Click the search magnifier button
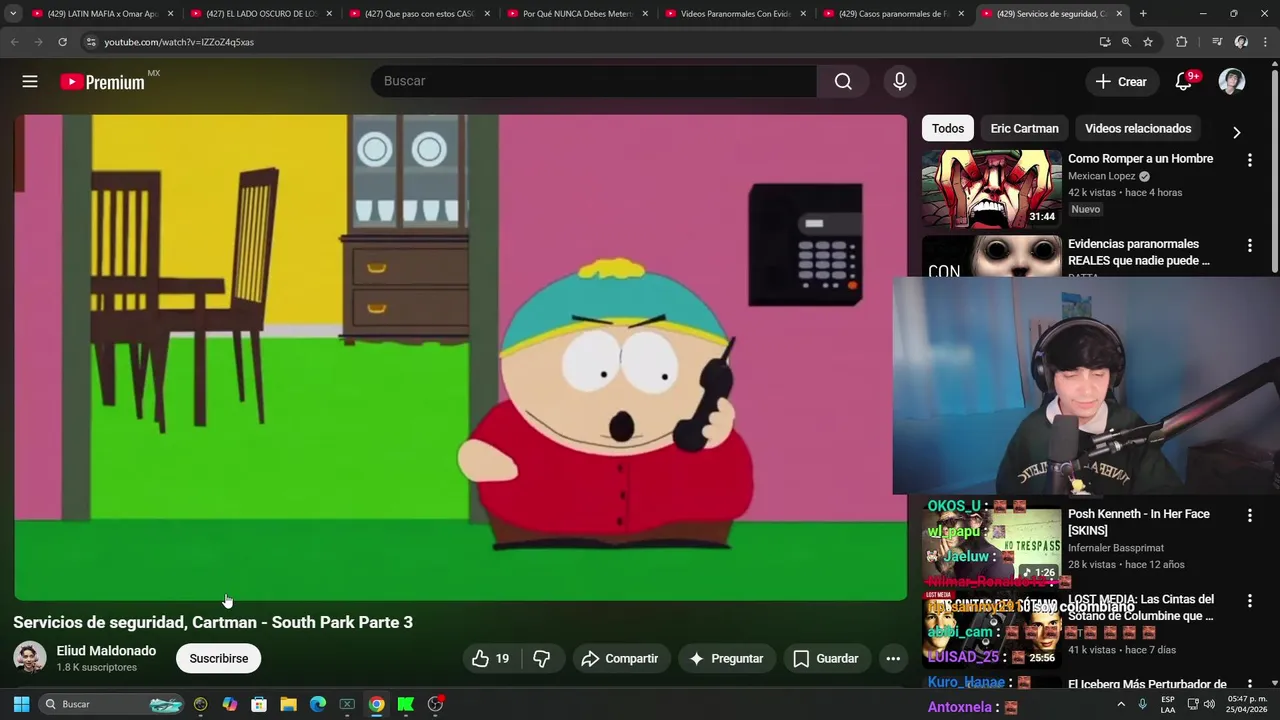This screenshot has height=720, width=1280. (843, 81)
